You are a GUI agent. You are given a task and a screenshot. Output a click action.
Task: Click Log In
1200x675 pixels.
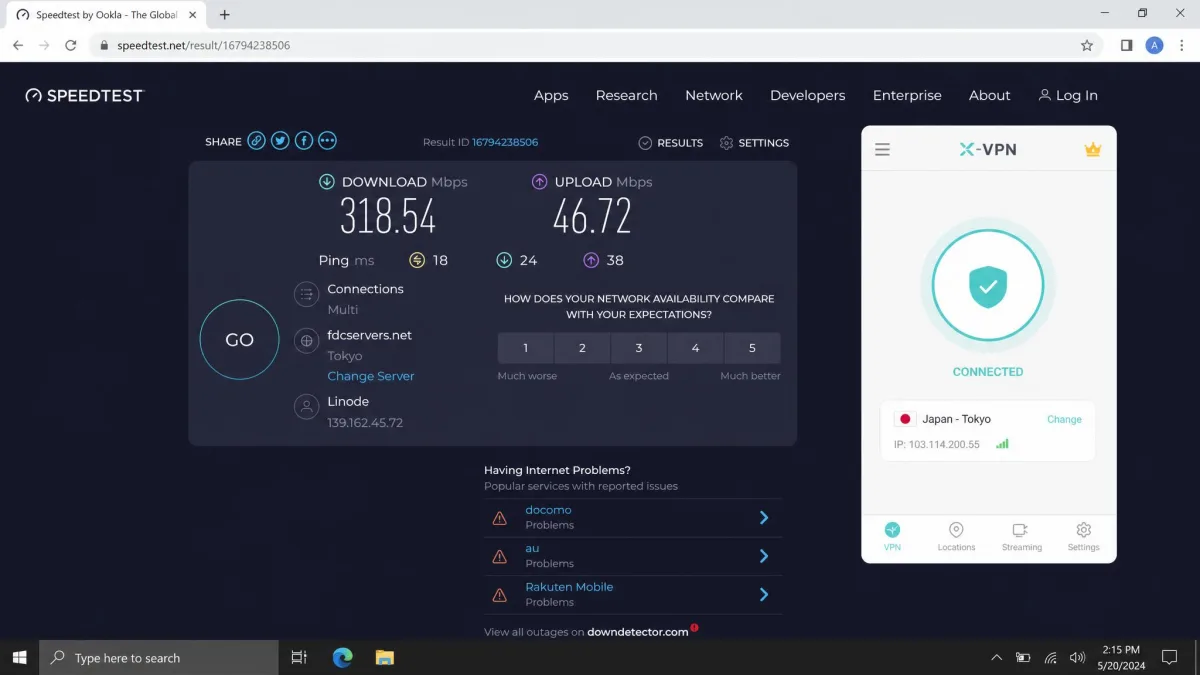point(1068,95)
